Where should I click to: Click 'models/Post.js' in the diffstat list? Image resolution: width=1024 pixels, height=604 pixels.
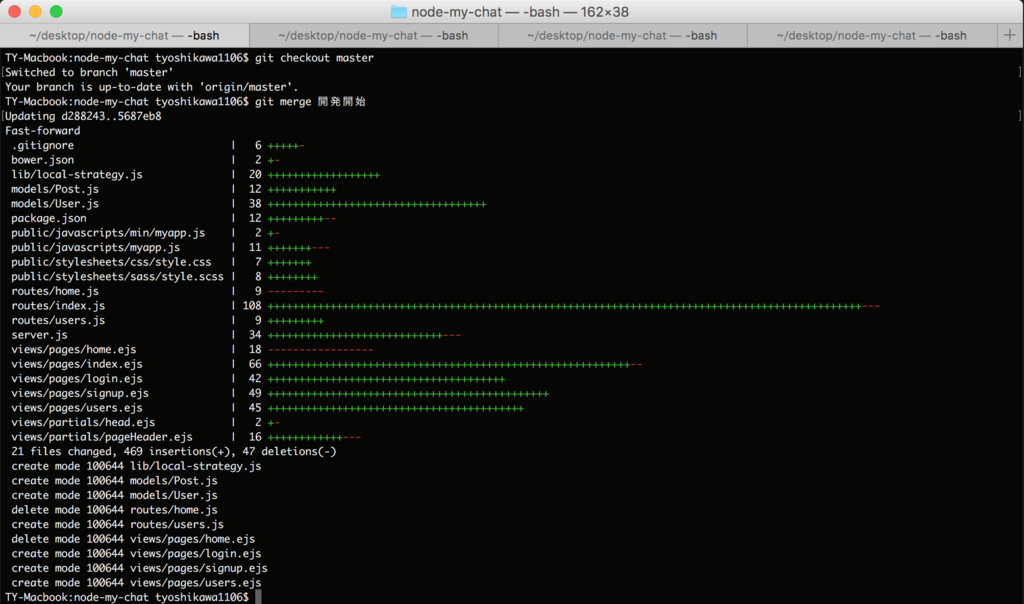point(55,189)
